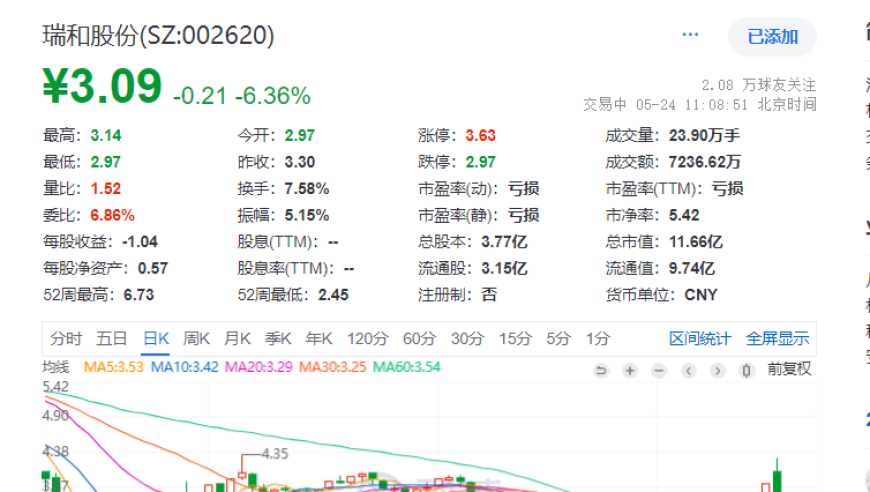Screen dimensions: 870x492
Task: Click the 2.08 万球友关注 followers text
Action: [758, 85]
